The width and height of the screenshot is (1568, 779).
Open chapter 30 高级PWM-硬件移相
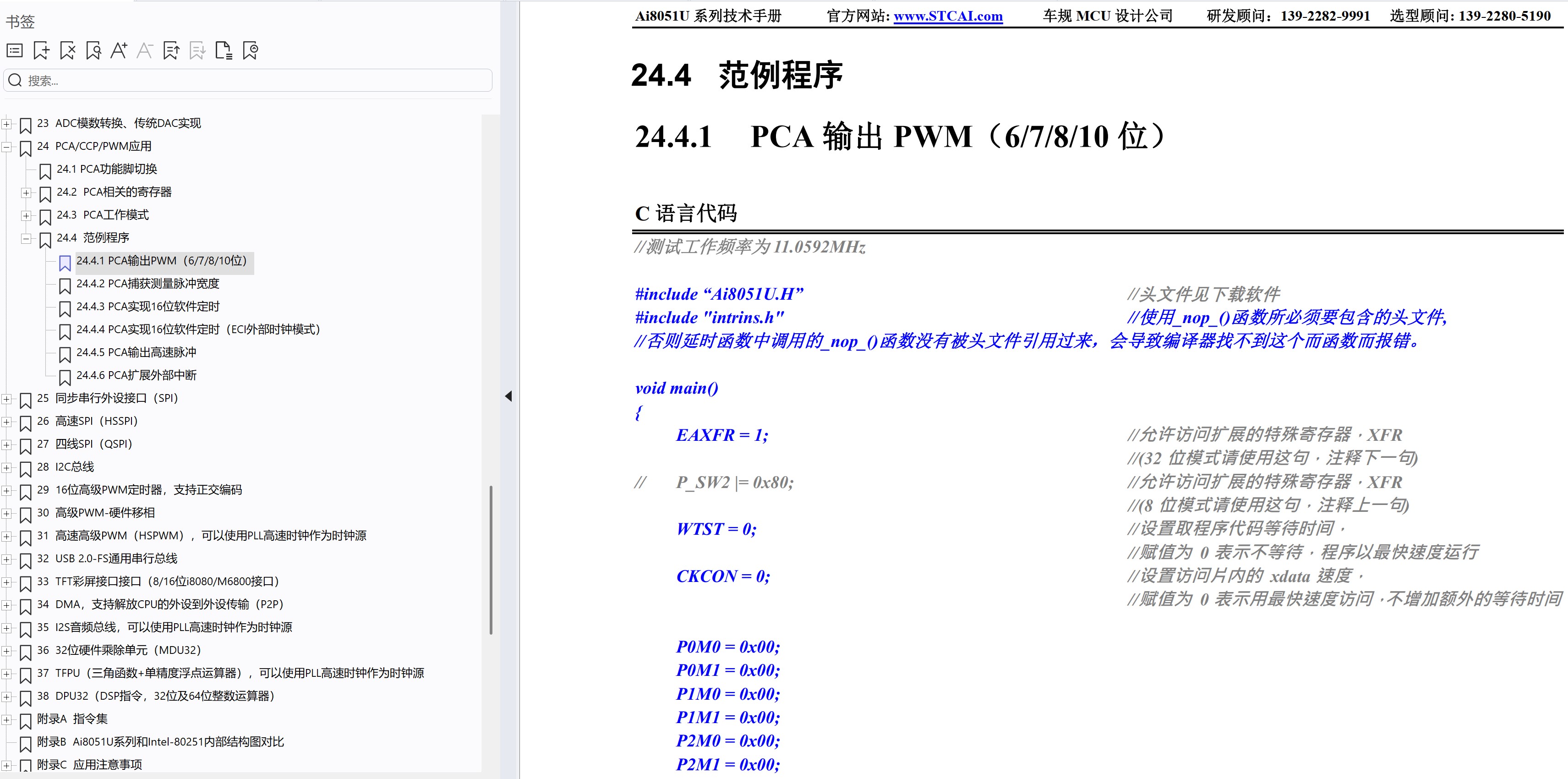pyautogui.click(x=96, y=513)
